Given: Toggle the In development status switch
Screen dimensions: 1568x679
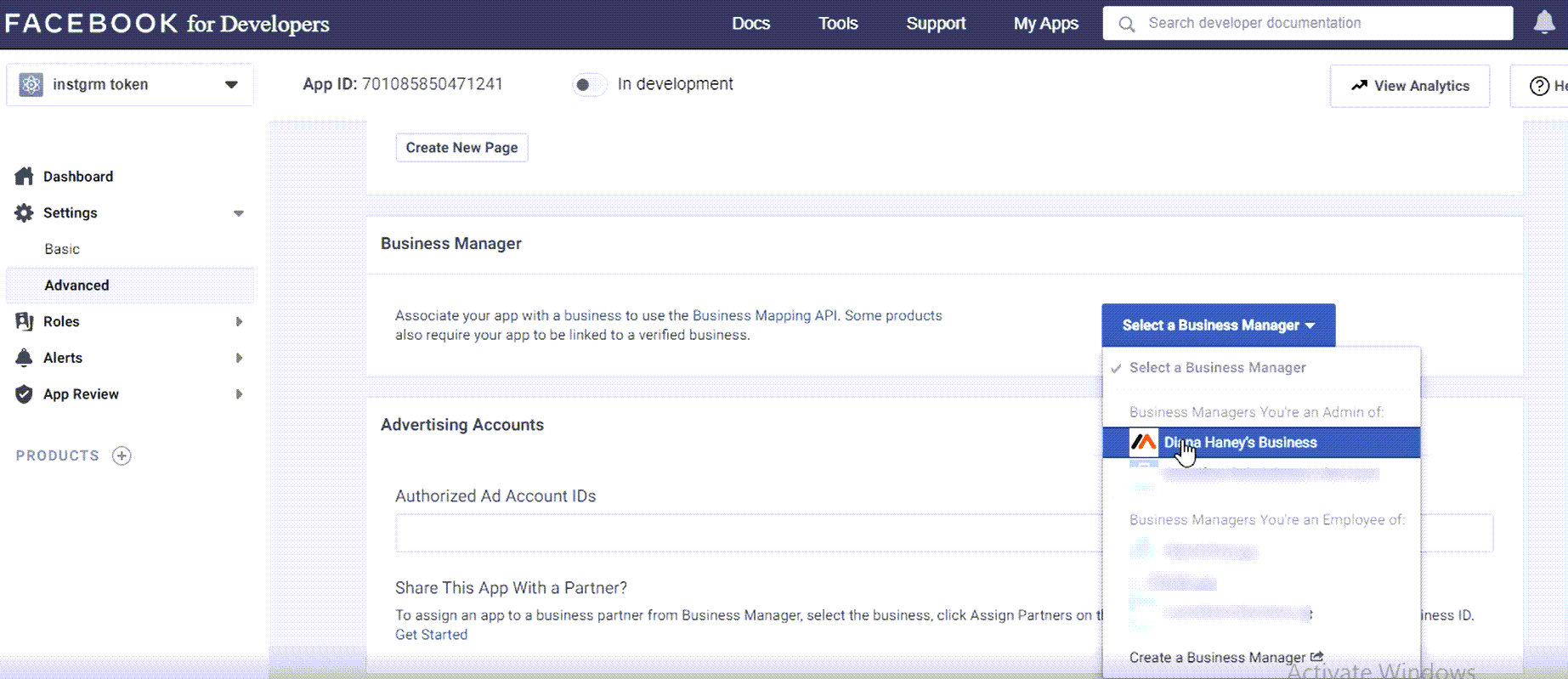Looking at the screenshot, I should pyautogui.click(x=590, y=84).
